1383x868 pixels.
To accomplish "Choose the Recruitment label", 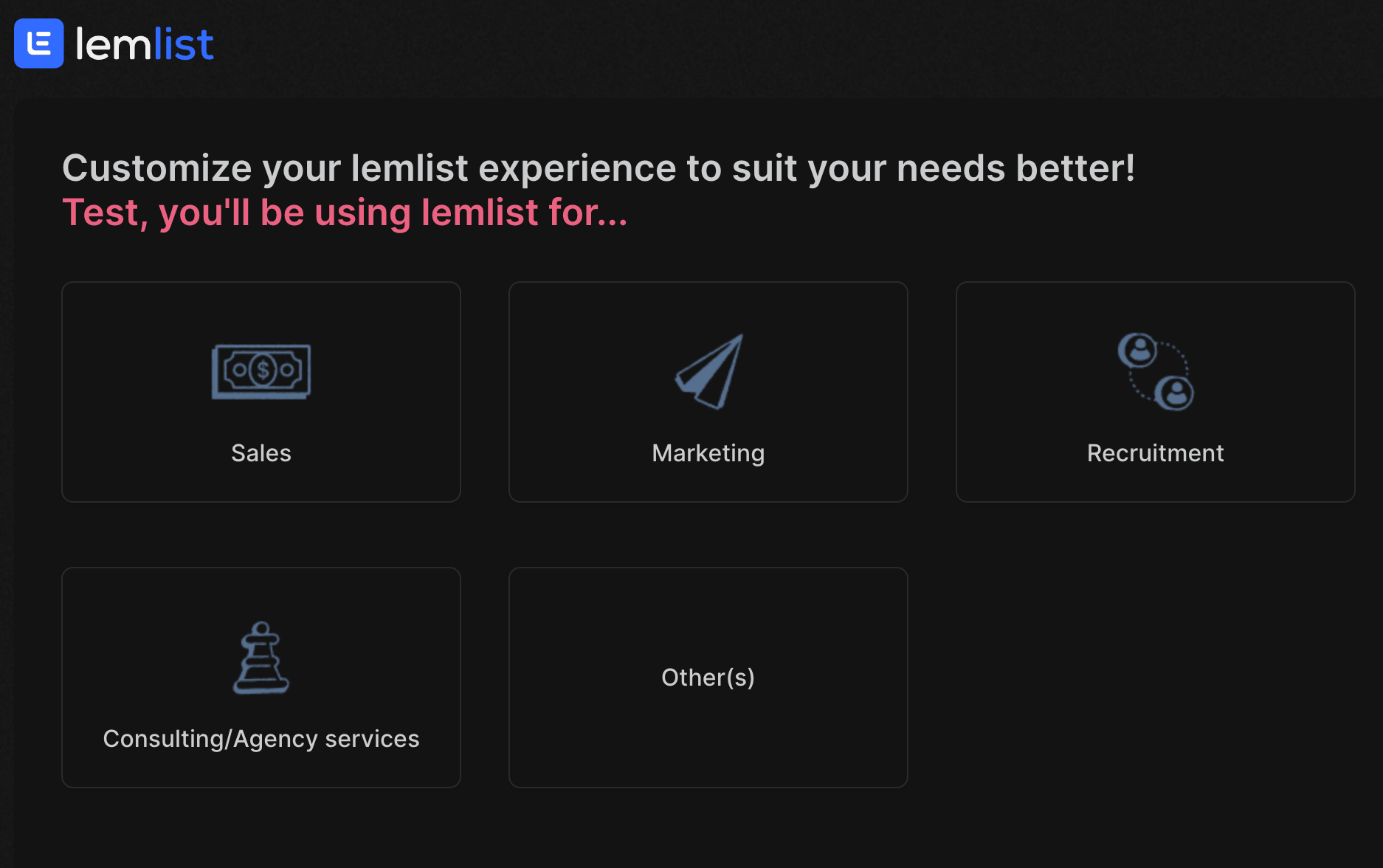I will point(1156,452).
